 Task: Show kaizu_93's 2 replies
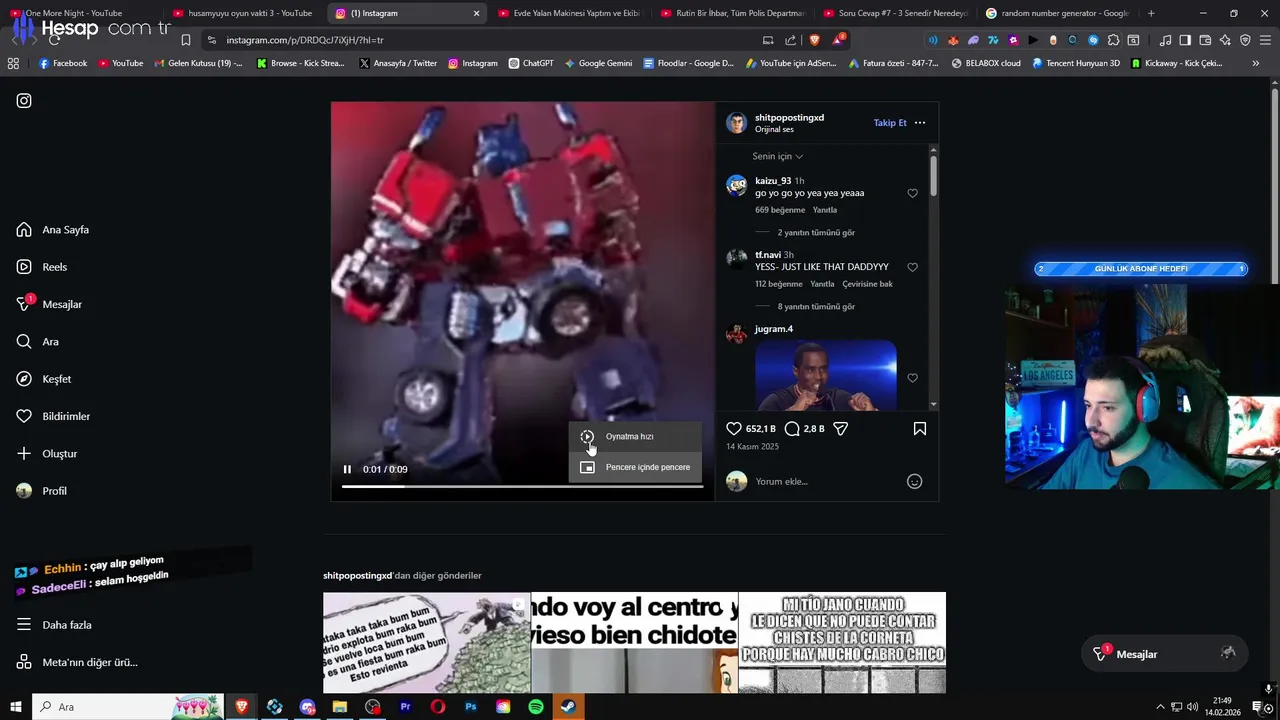816,232
